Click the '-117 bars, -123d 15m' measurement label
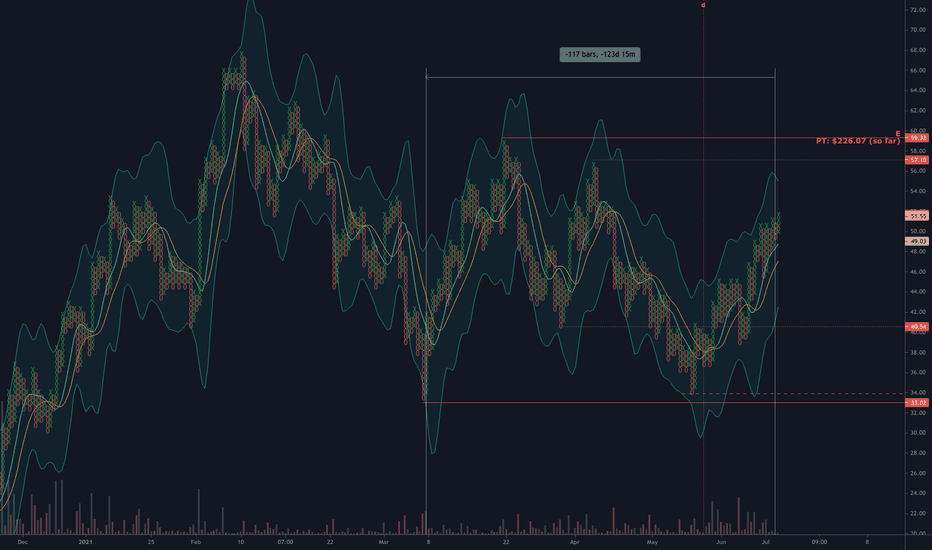Screen dimensions: 932x550 point(600,55)
